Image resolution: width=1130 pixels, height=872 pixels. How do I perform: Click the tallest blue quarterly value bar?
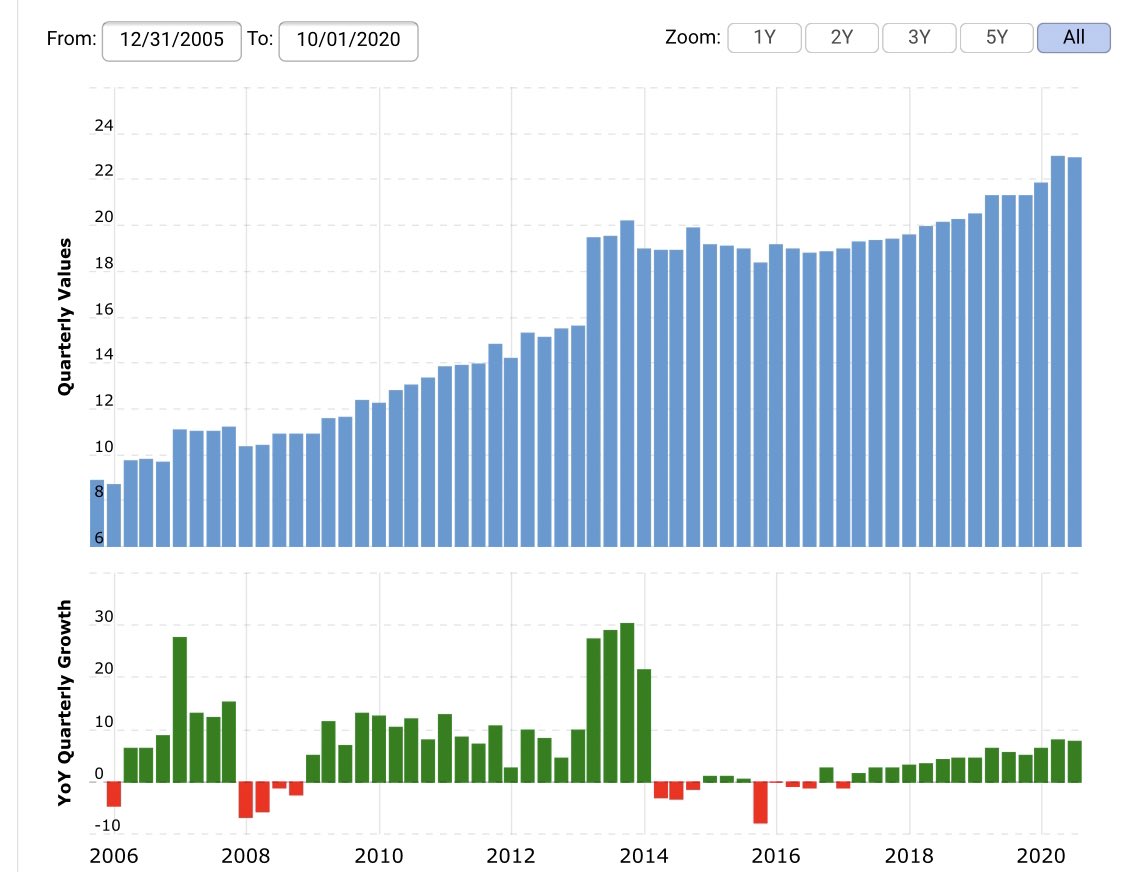point(1058,351)
